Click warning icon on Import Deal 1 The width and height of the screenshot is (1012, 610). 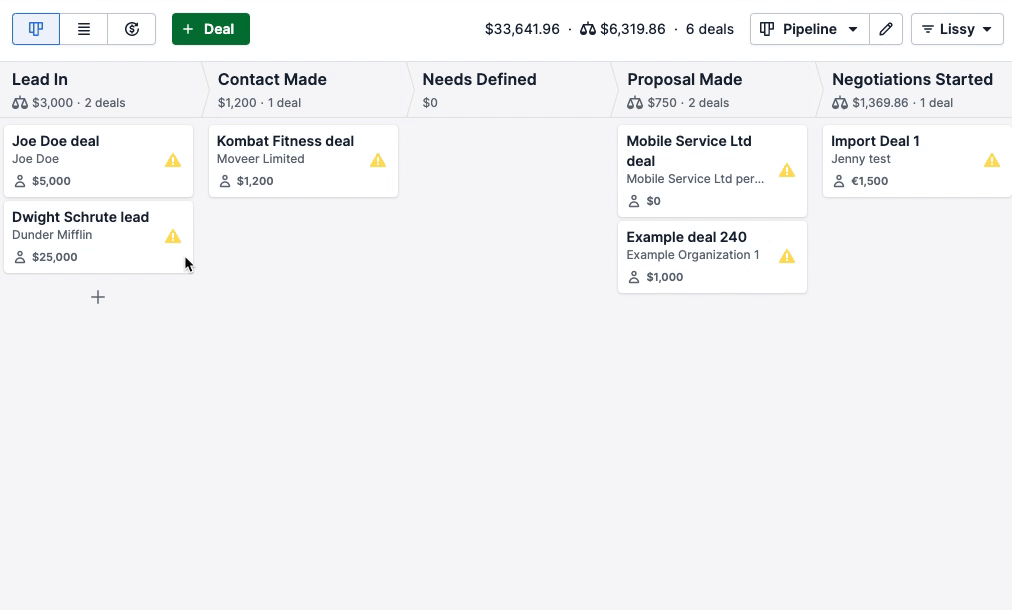pos(992,160)
